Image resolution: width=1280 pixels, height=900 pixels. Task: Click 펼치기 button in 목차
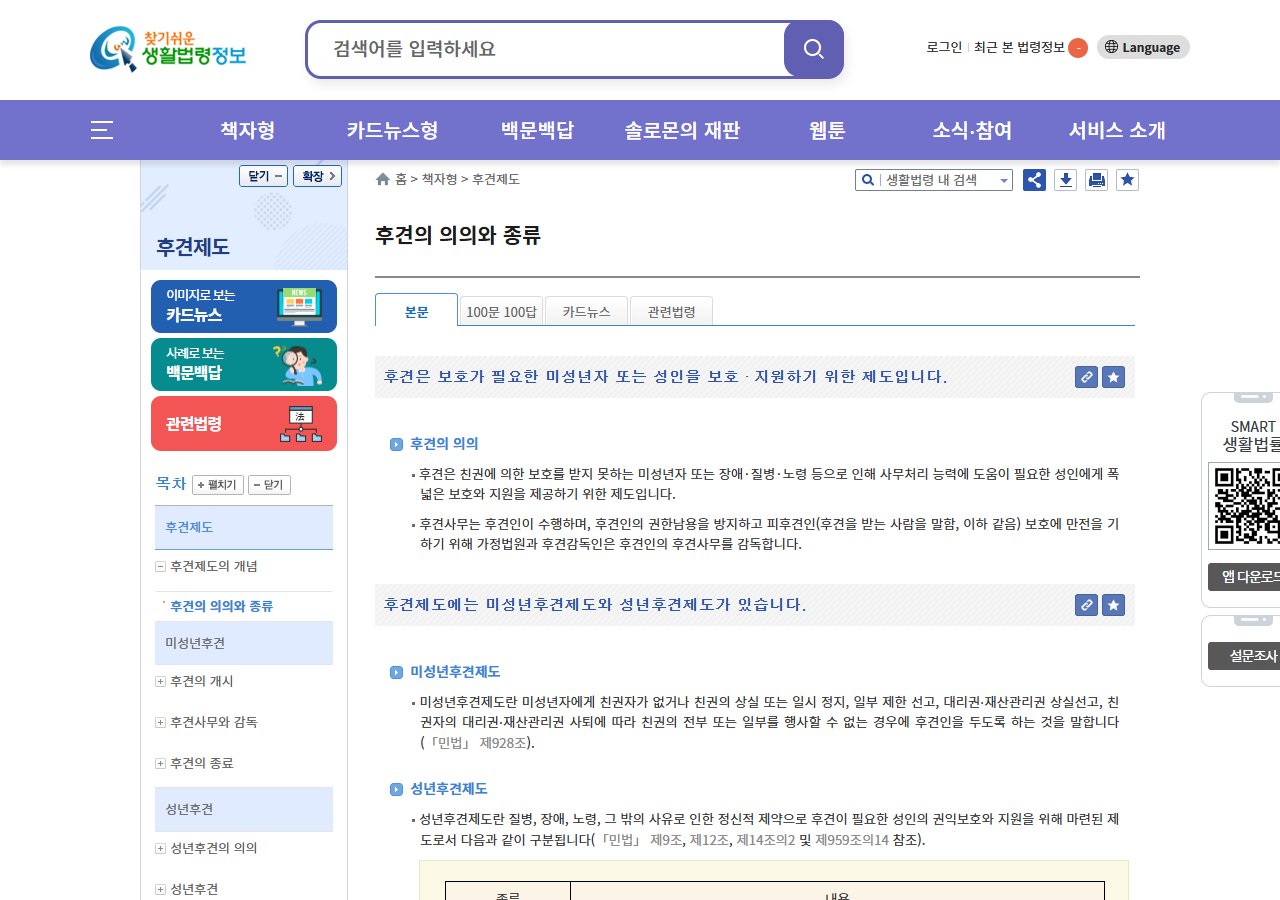point(218,485)
